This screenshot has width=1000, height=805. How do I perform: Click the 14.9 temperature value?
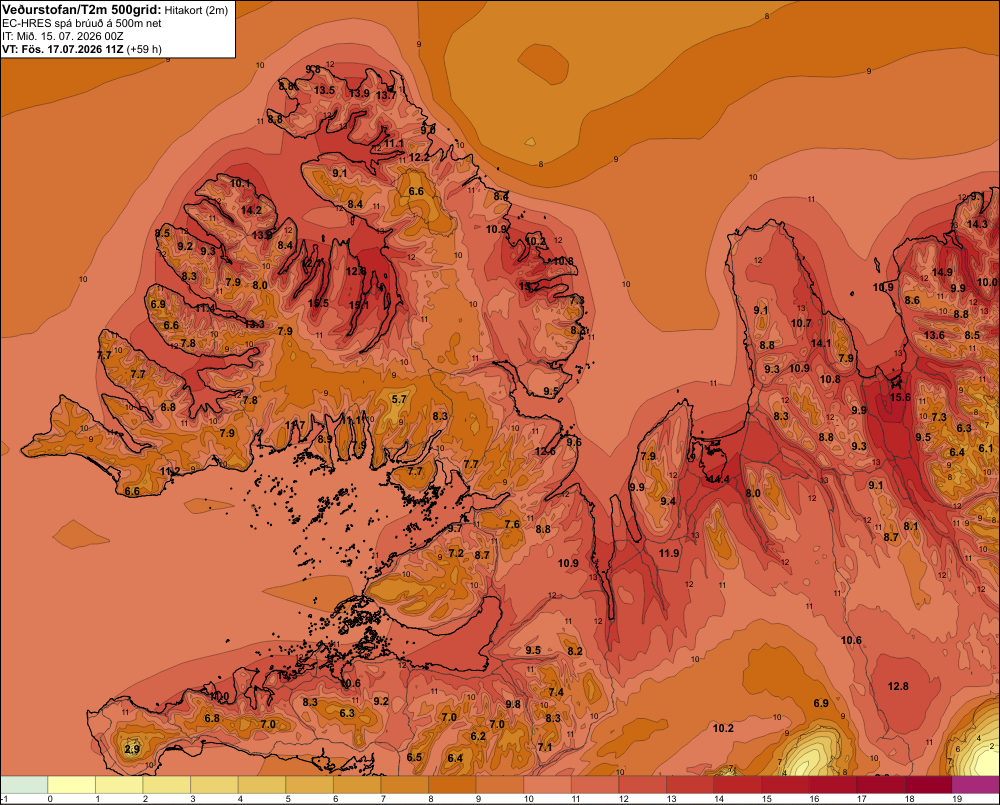[x=942, y=272]
